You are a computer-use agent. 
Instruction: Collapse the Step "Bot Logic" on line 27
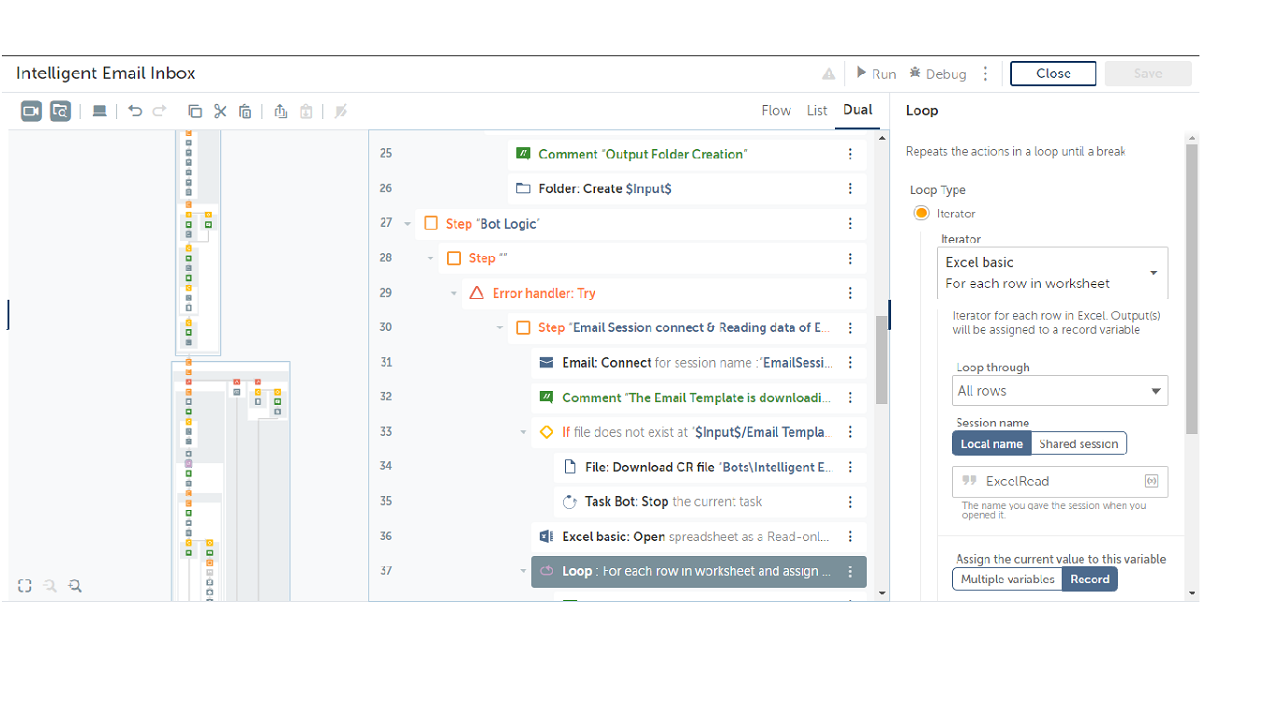point(408,224)
